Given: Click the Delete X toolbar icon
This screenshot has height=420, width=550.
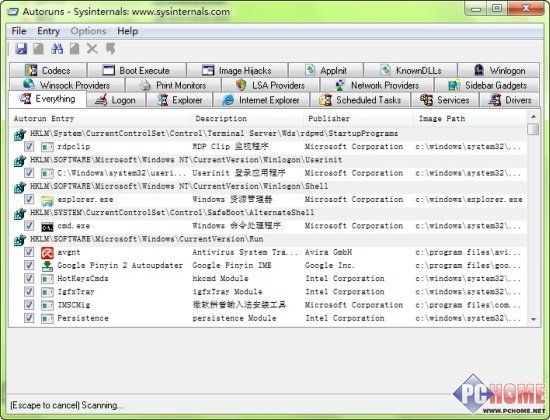Looking at the screenshot, I should tap(92, 49).
